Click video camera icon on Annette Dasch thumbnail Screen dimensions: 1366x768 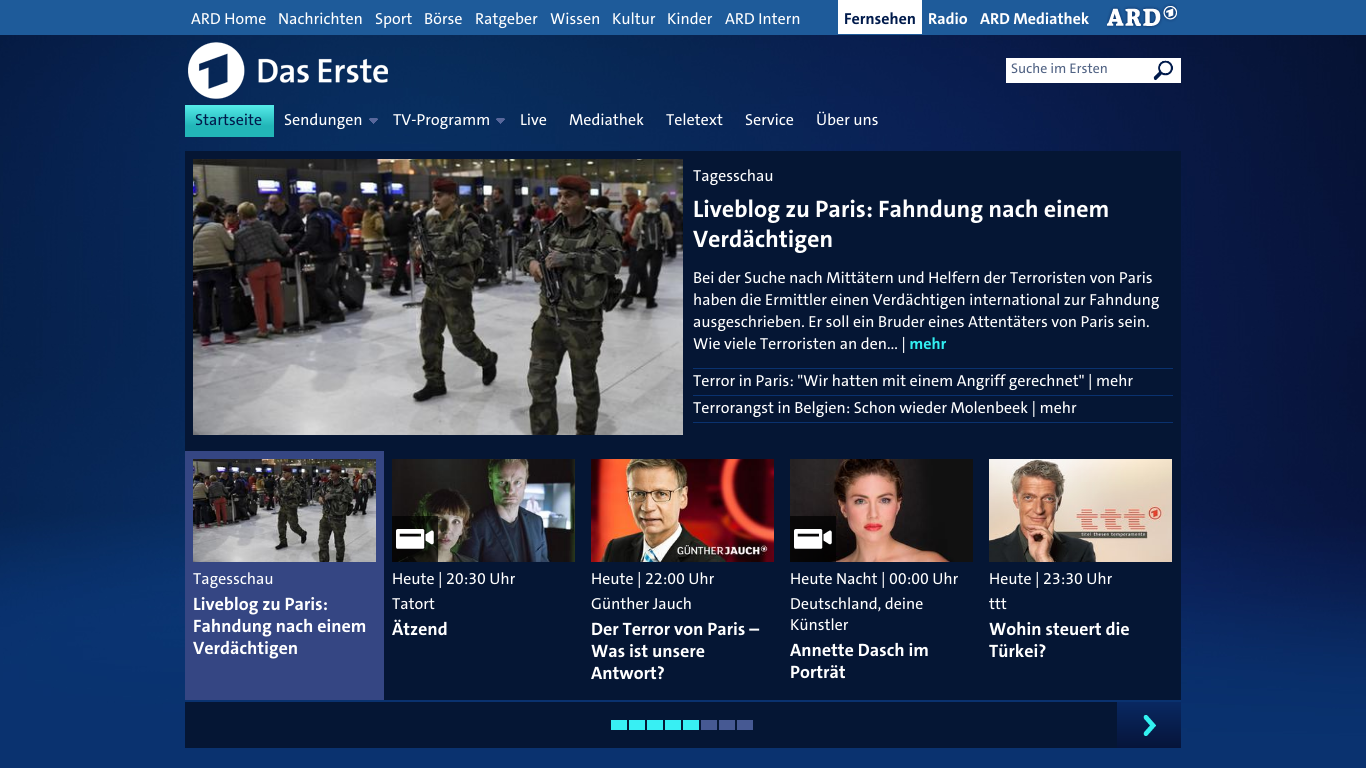[812, 539]
